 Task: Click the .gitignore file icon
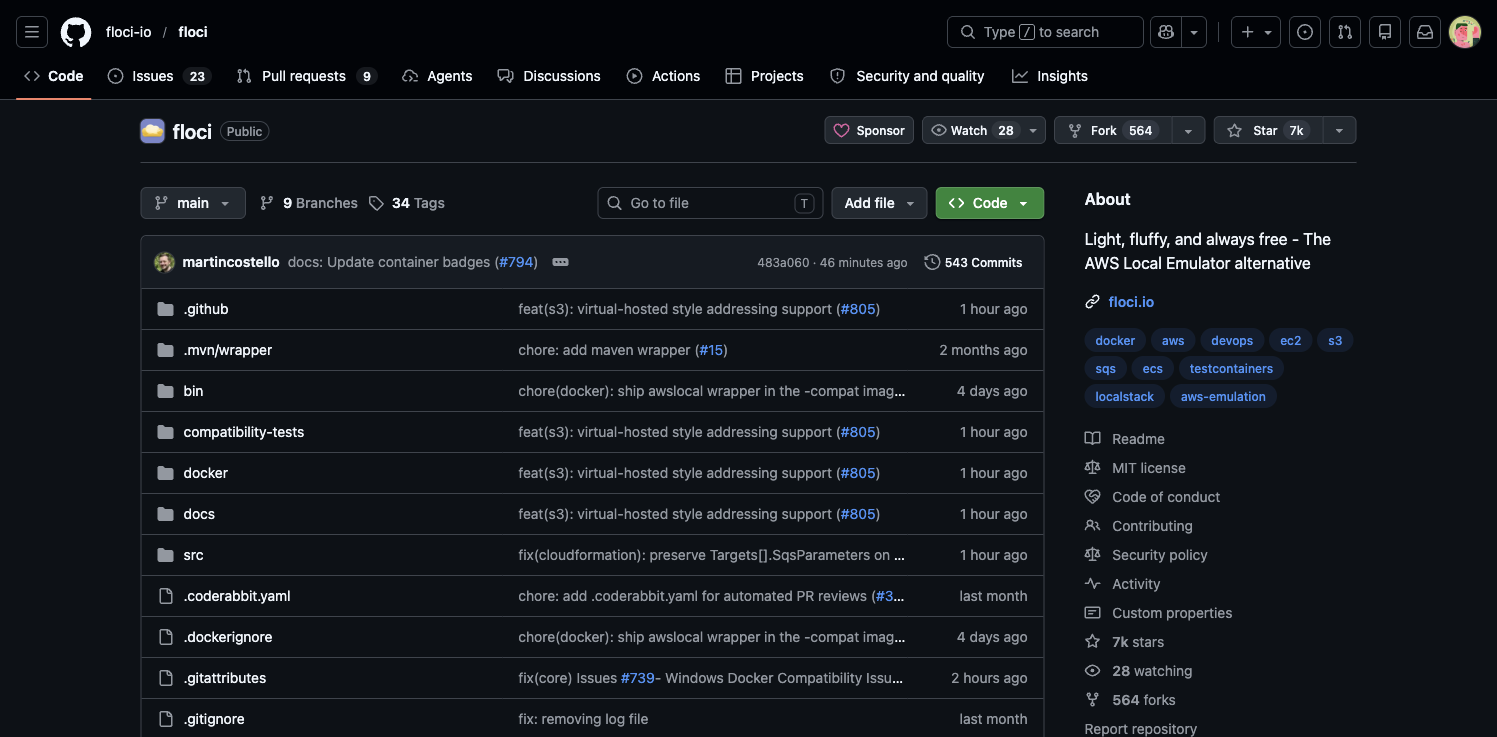[x=166, y=719]
